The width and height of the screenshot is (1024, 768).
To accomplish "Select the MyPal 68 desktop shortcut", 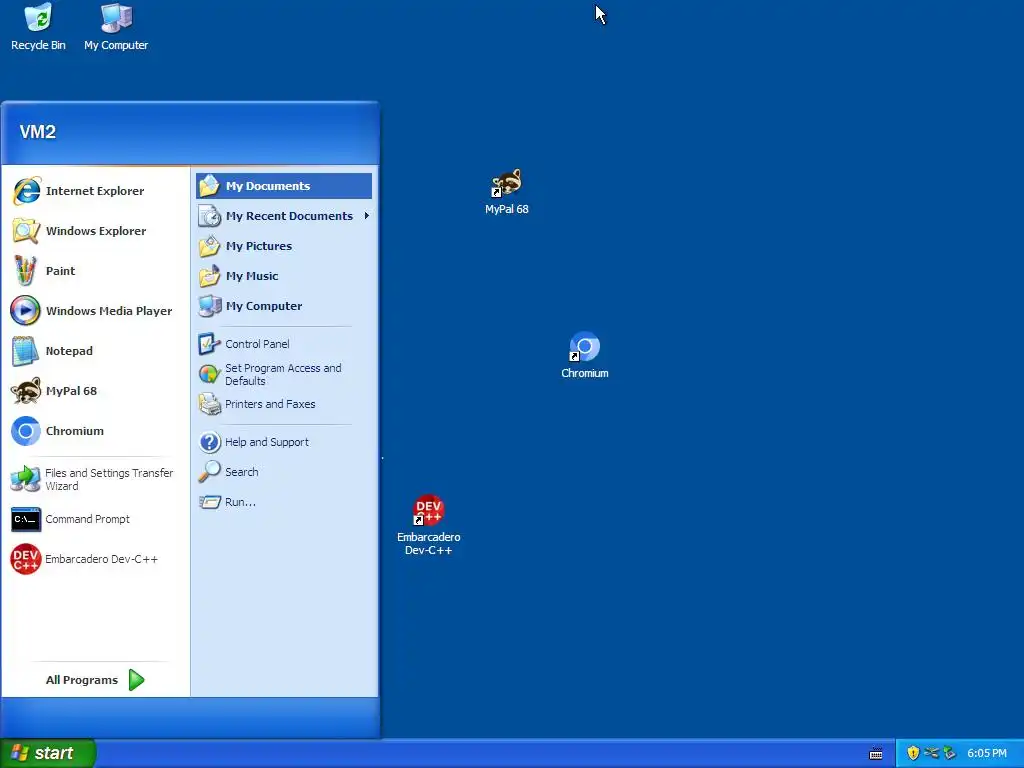I will 507,192.
